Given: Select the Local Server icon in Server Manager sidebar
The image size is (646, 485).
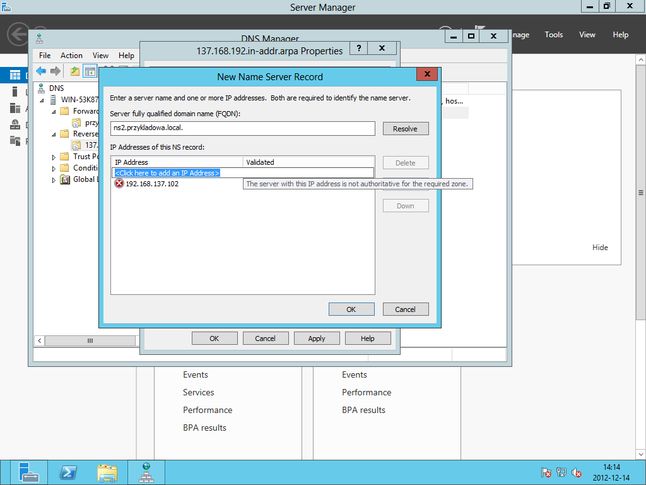Looking at the screenshot, I should [15, 91].
